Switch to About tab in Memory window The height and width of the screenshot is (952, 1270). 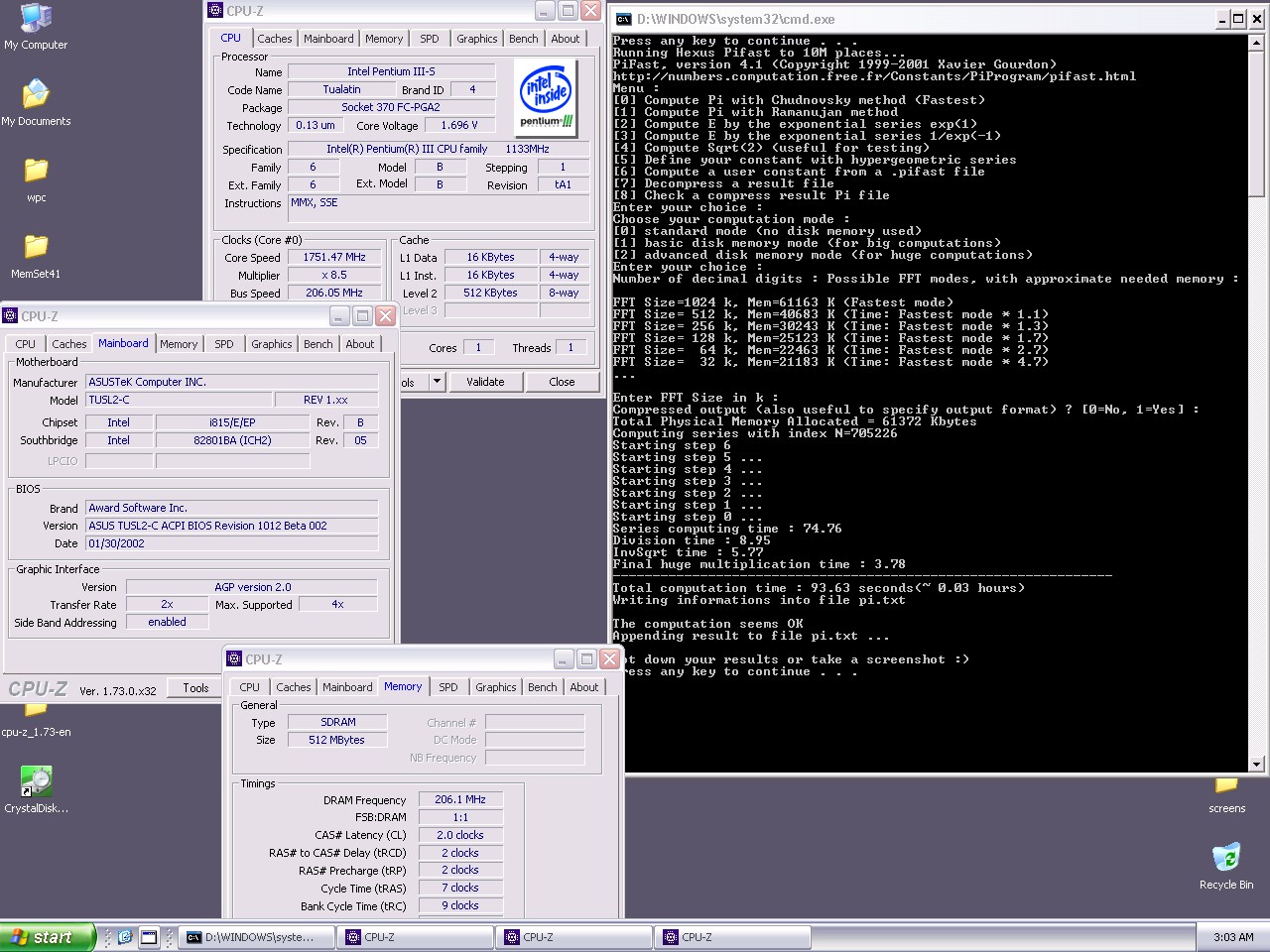(584, 687)
